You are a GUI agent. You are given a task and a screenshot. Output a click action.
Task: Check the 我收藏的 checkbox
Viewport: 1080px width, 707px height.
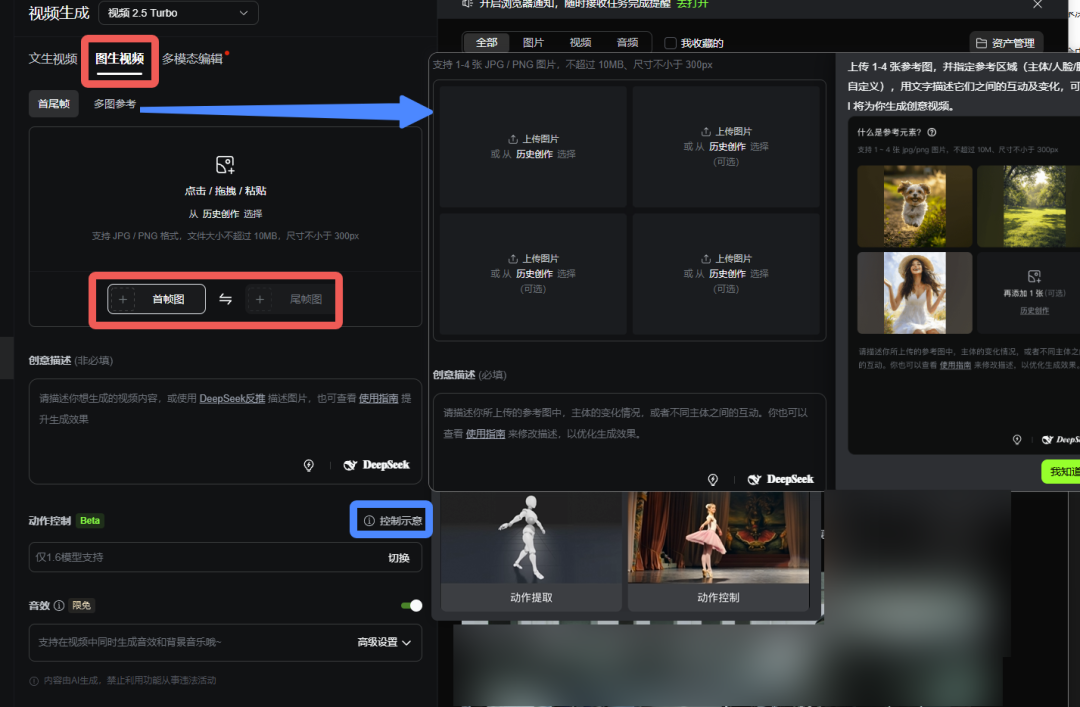671,43
